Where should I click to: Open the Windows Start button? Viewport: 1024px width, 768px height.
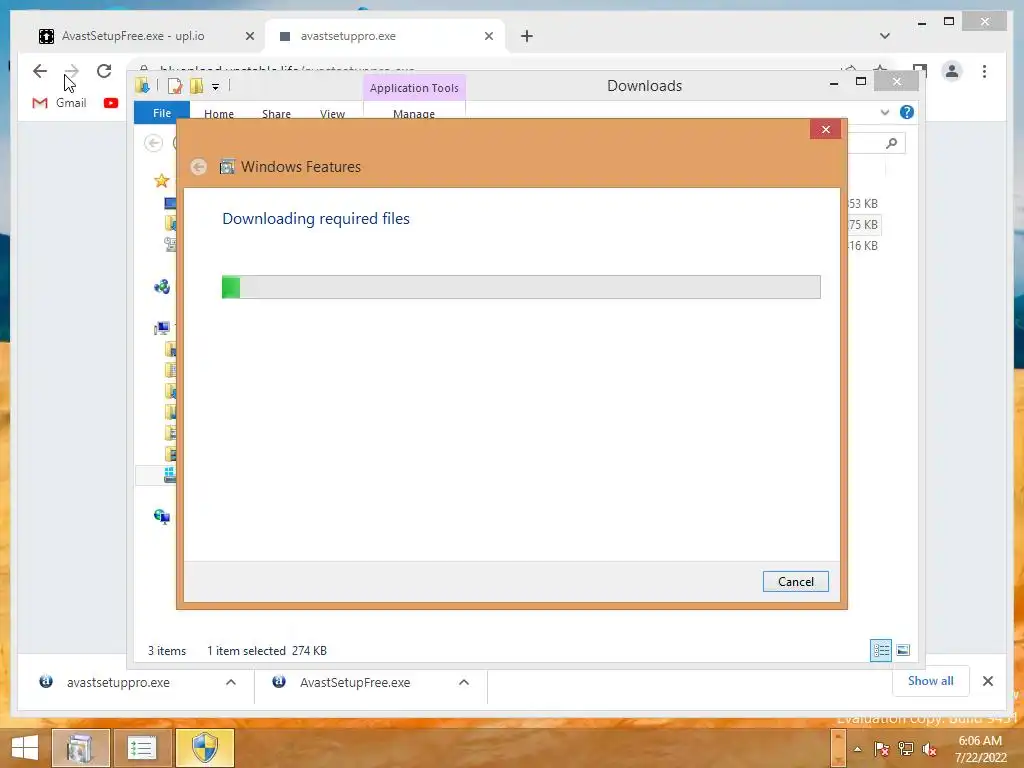(x=25, y=748)
